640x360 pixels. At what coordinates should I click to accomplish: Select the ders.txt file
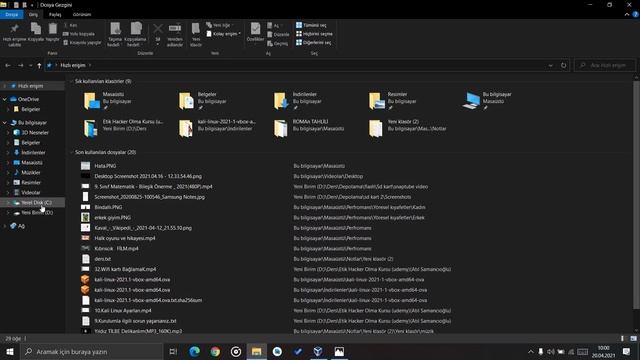(102, 259)
